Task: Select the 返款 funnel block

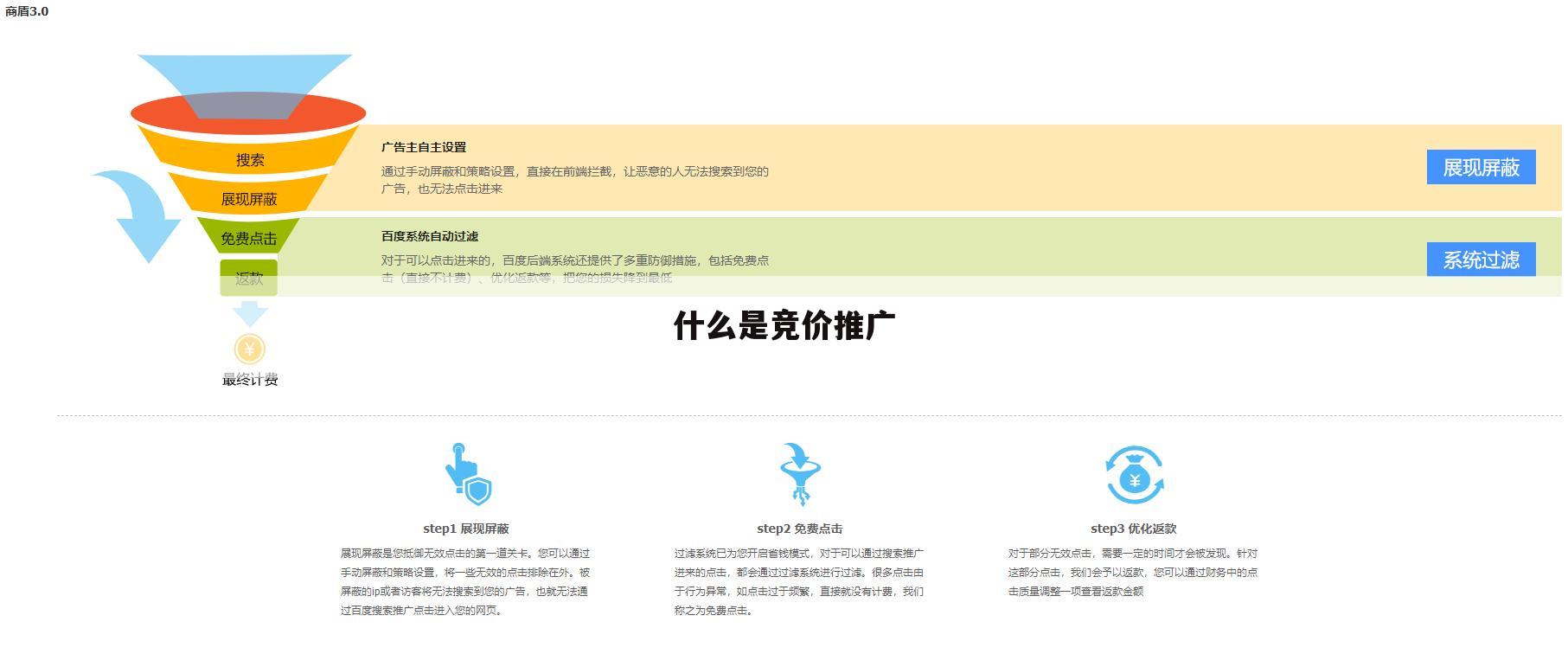Action: (249, 278)
